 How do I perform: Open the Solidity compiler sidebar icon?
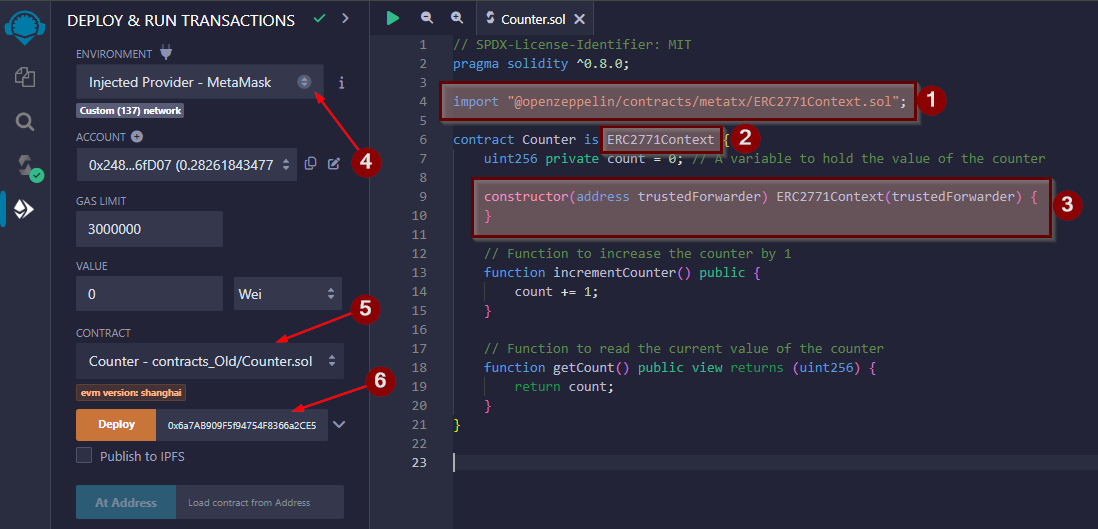[x=25, y=165]
